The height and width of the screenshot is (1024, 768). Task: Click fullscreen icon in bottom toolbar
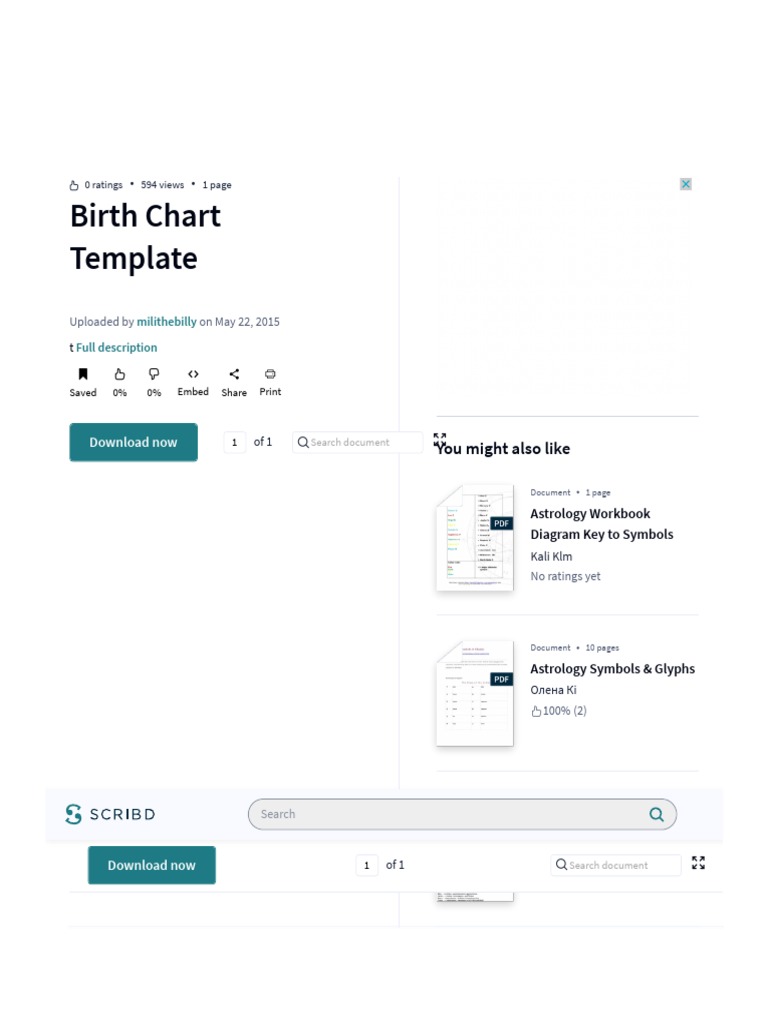(x=698, y=863)
